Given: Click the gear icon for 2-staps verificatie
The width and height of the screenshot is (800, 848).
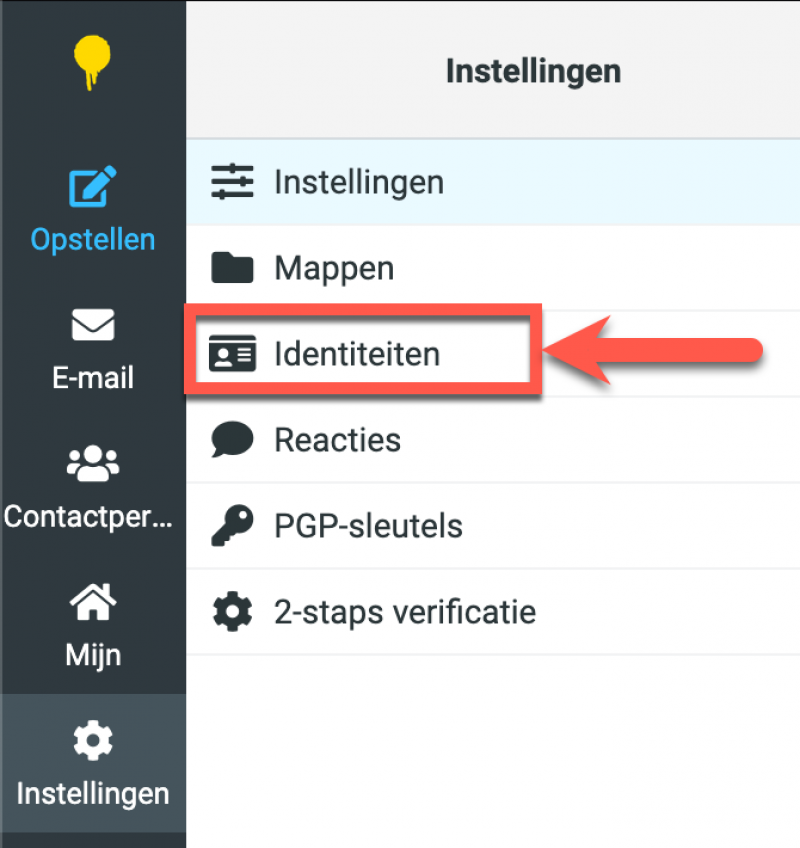Looking at the screenshot, I should [x=232, y=611].
